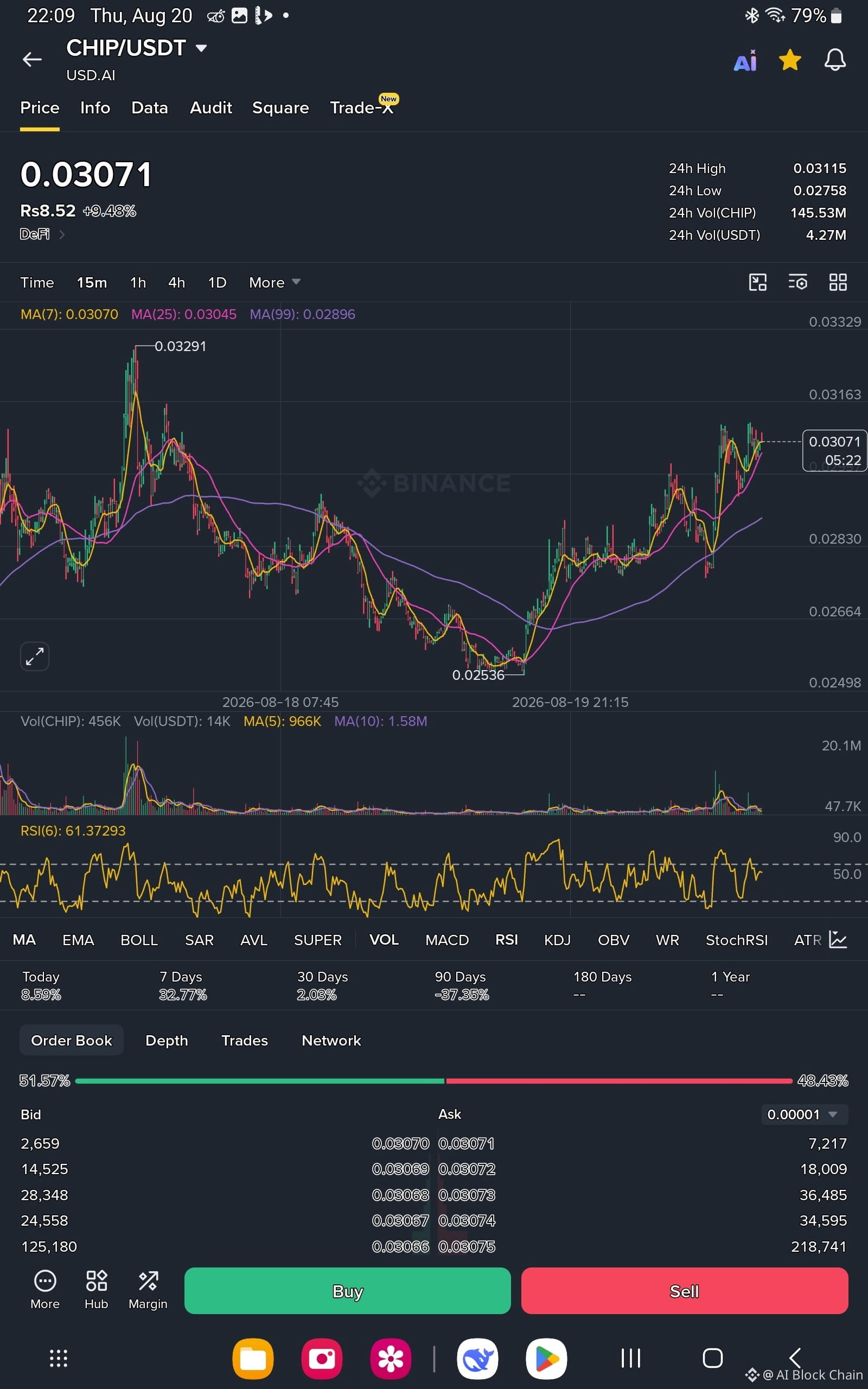The height and width of the screenshot is (1389, 868).
Task: Open the Hub icon
Action: point(97,1290)
